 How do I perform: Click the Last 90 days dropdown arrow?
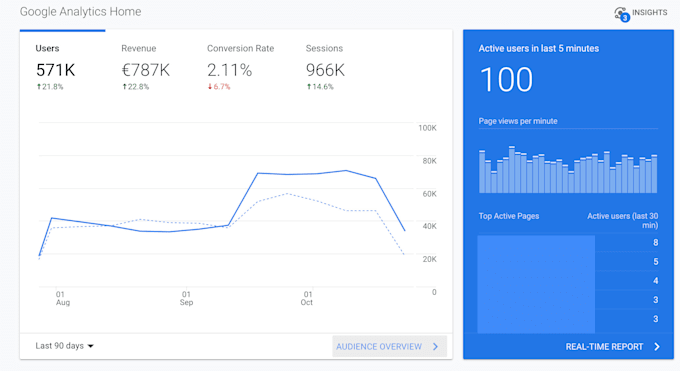pyautogui.click(x=91, y=346)
